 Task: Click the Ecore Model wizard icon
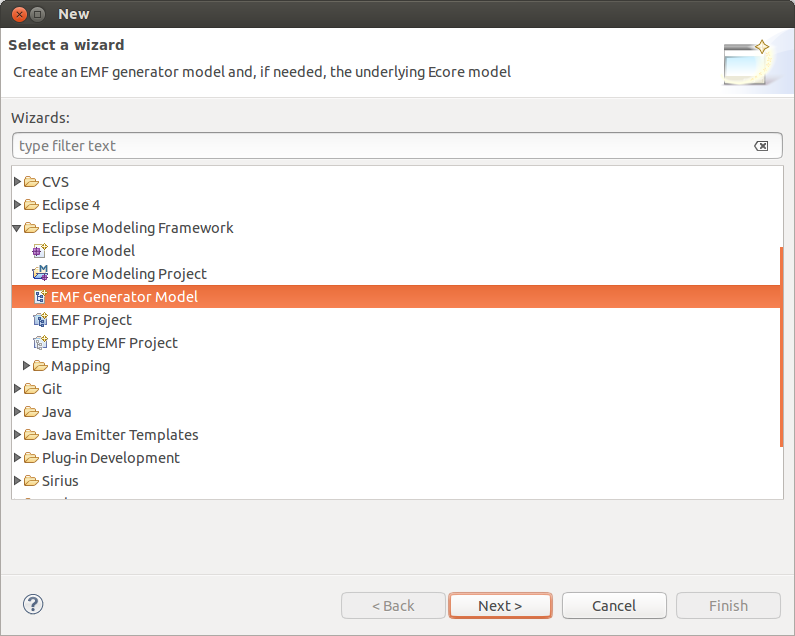point(40,251)
